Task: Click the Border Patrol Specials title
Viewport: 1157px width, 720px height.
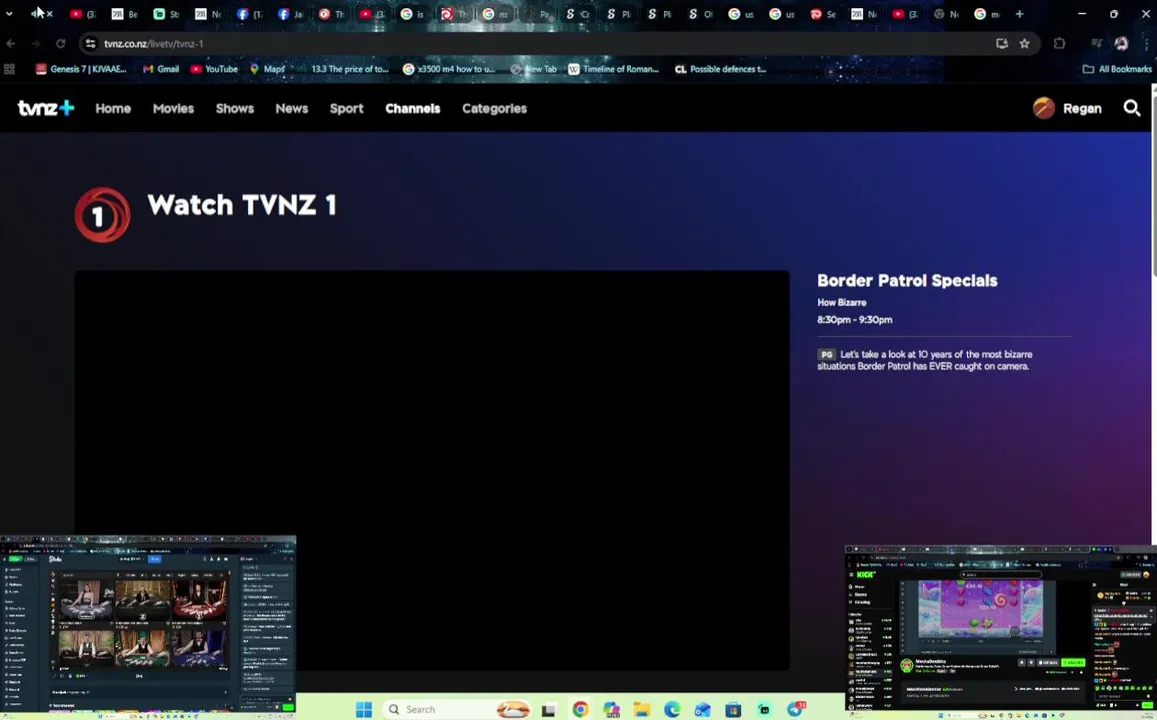Action: point(907,281)
